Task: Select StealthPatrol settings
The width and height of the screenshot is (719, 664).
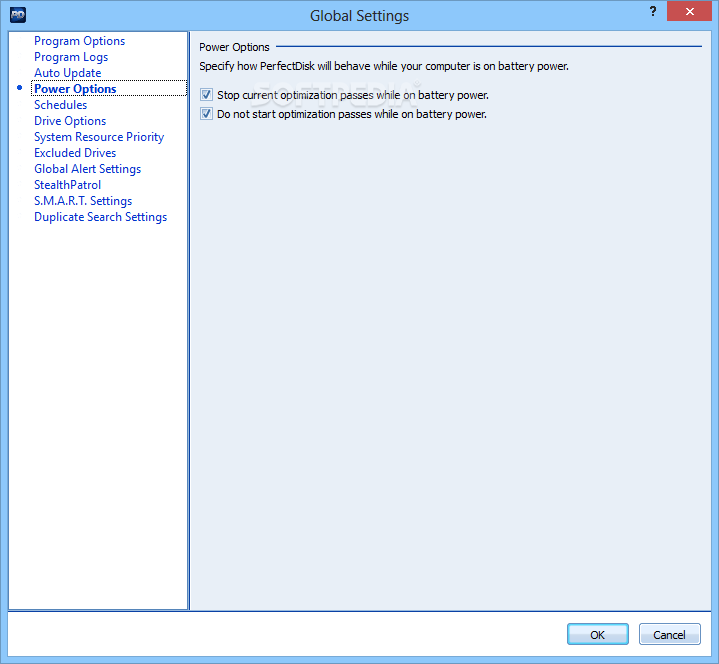Action: coord(67,185)
